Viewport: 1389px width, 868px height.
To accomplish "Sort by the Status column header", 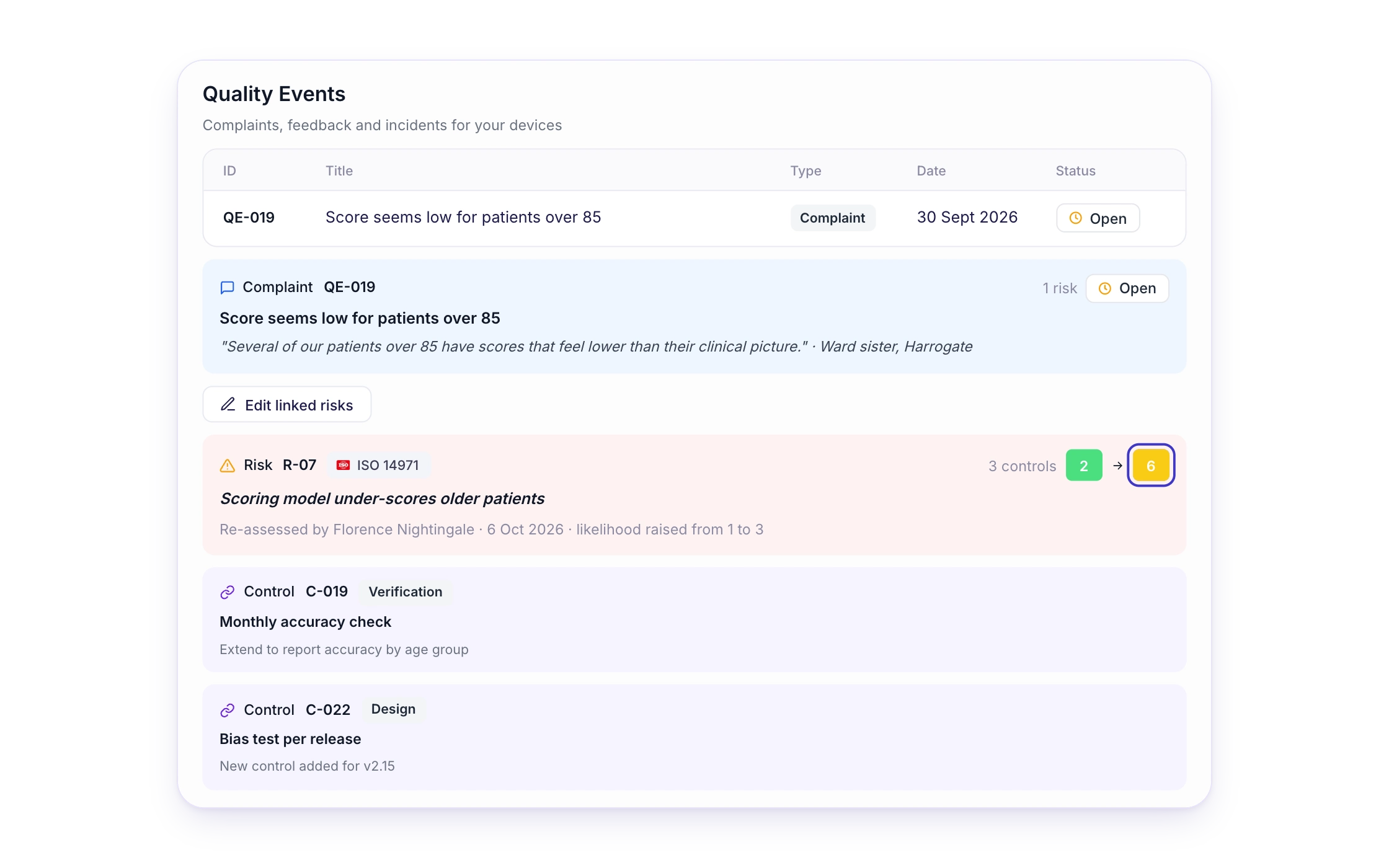I will [x=1076, y=170].
